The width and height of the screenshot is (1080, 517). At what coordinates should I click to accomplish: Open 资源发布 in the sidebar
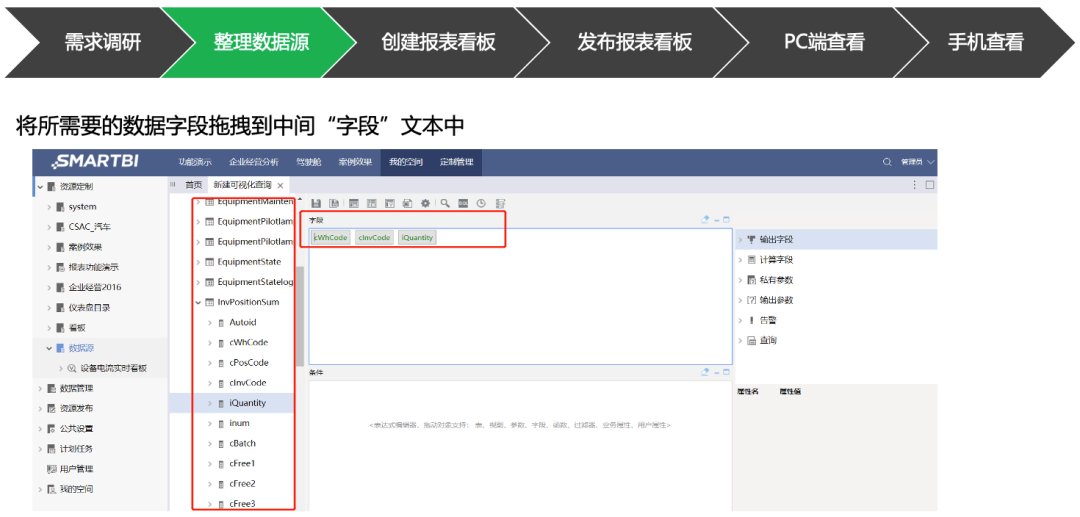point(76,408)
